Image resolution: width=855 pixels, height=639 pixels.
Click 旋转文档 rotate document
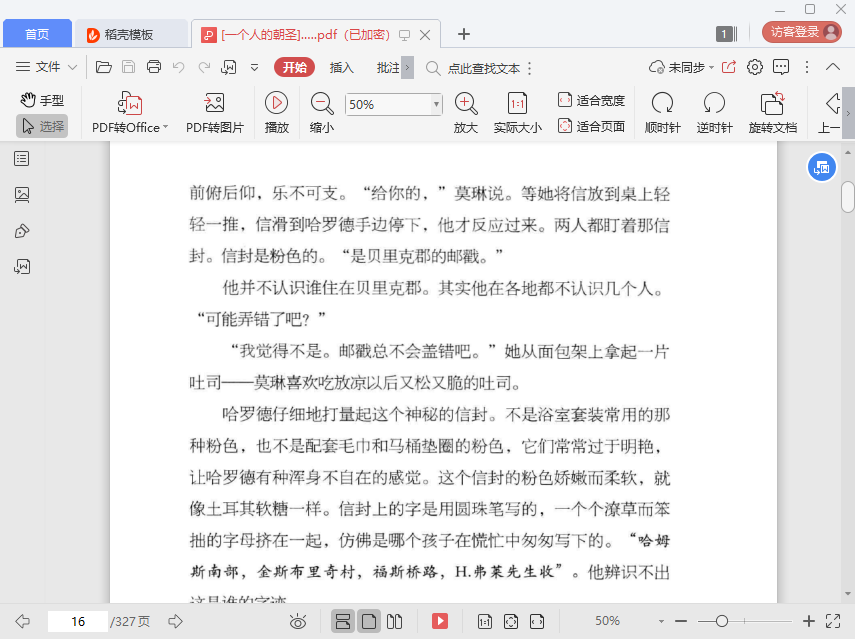pos(773,113)
